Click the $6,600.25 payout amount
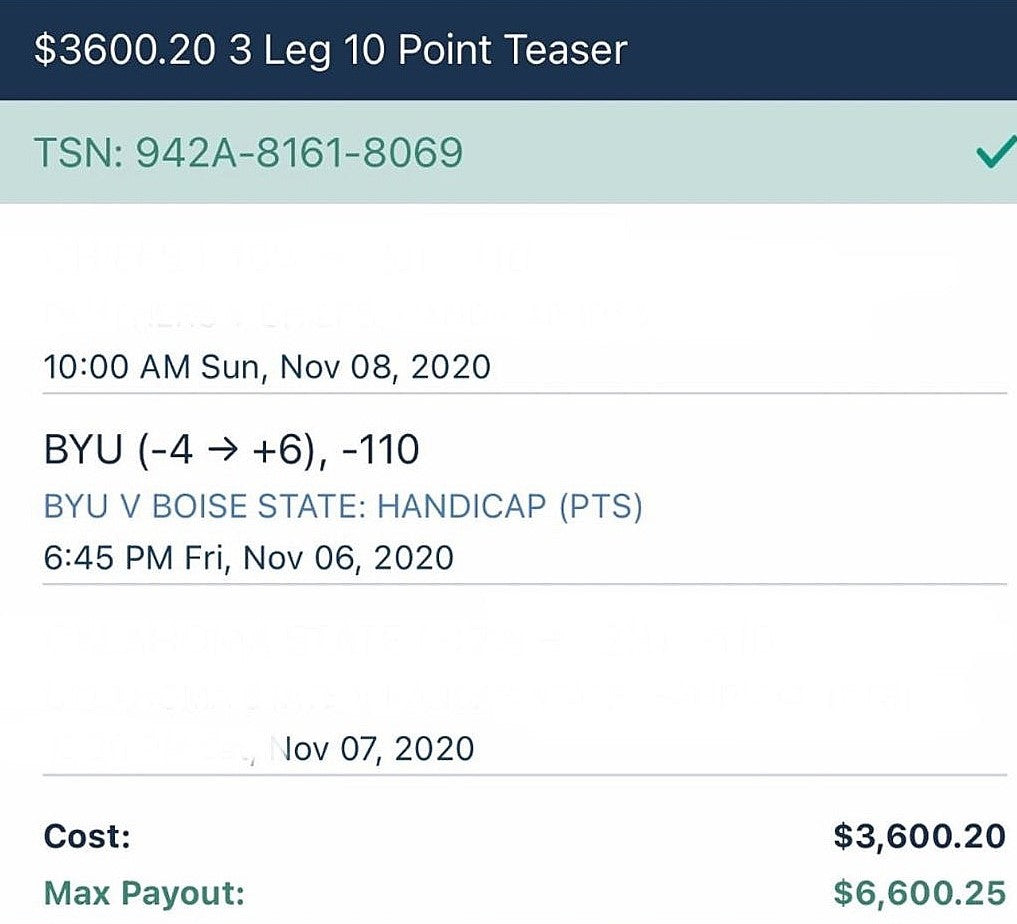Viewport: 1017px width, 924px height. click(919, 894)
